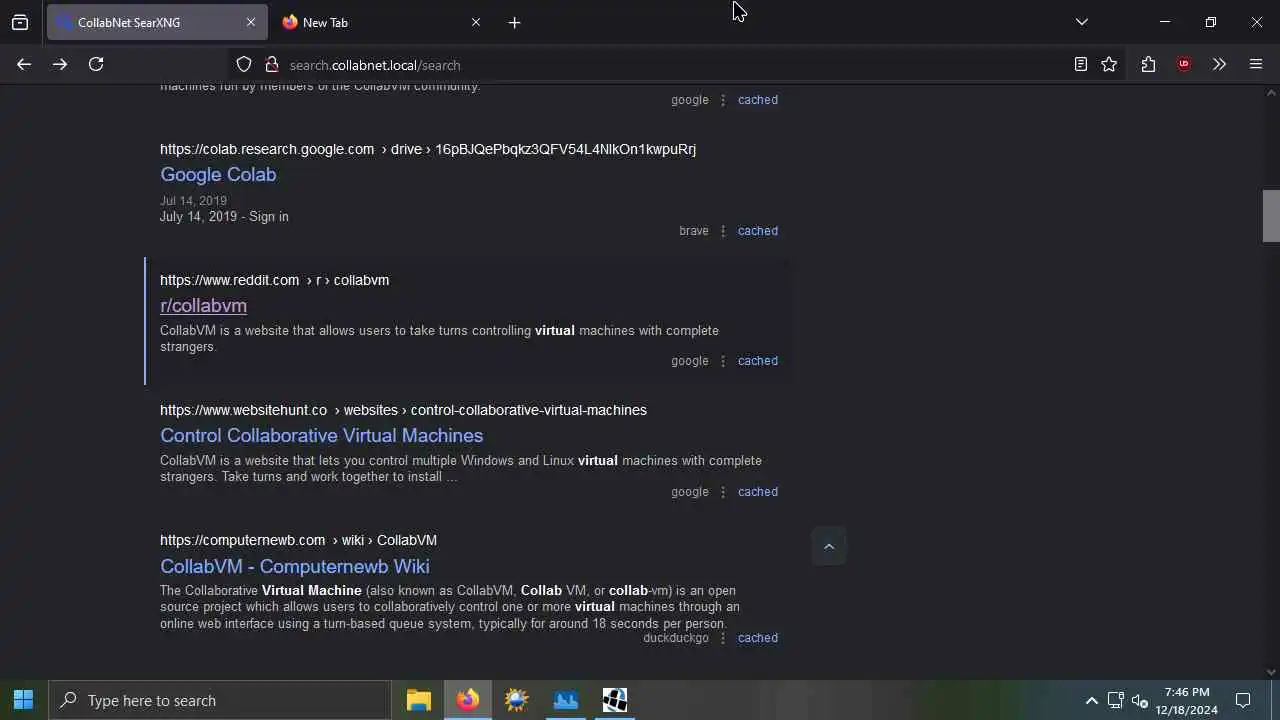Toggle reader view icon
Viewport: 1280px width, 720px height.
click(x=1081, y=64)
